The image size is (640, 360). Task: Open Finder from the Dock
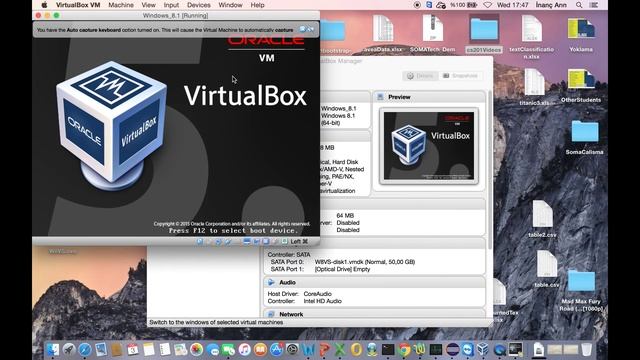(53, 349)
